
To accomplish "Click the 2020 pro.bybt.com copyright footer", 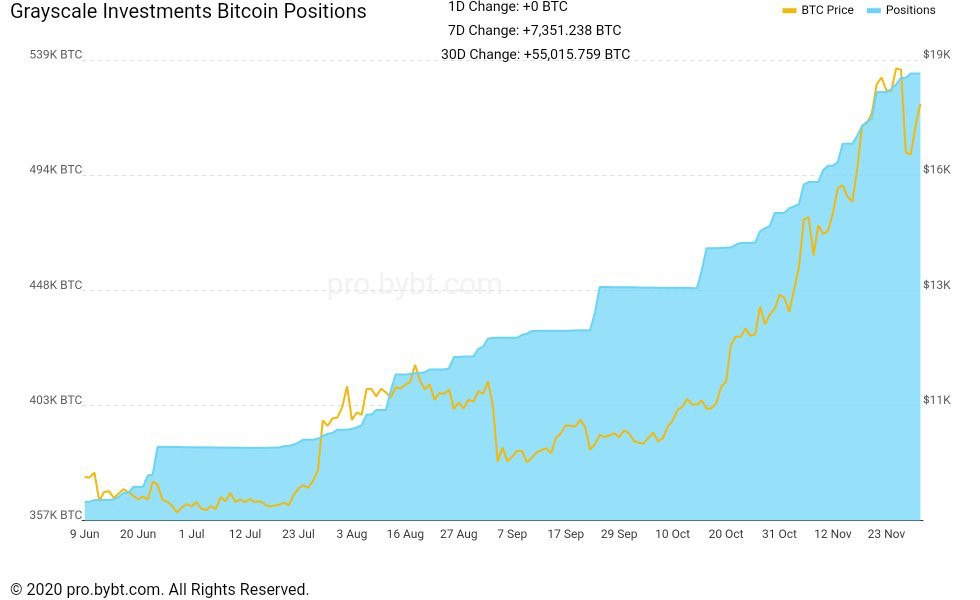I will tap(160, 589).
